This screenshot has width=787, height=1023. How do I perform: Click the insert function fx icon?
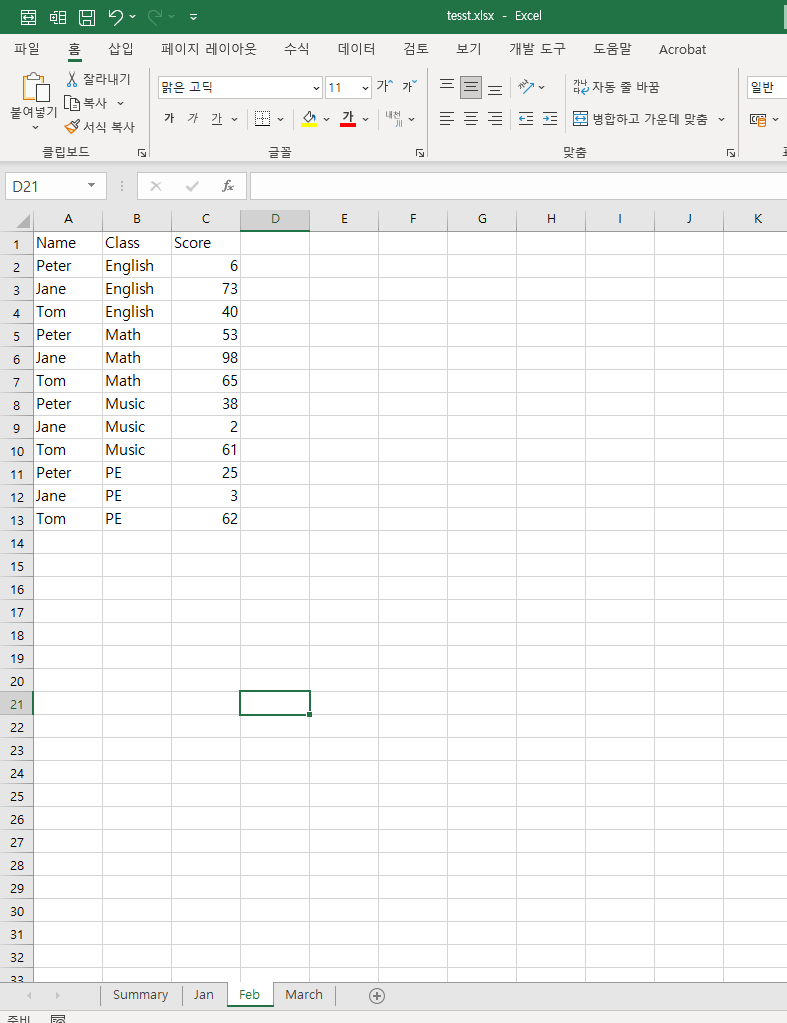228,187
